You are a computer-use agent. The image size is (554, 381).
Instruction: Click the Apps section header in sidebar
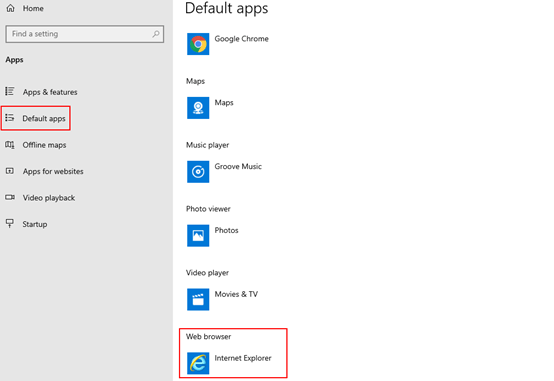[x=14, y=60]
